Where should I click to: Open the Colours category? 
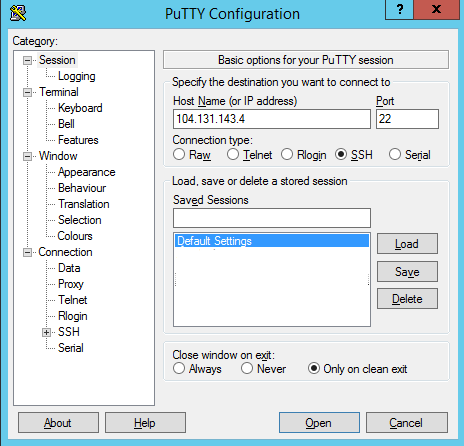pyautogui.click(x=75, y=236)
